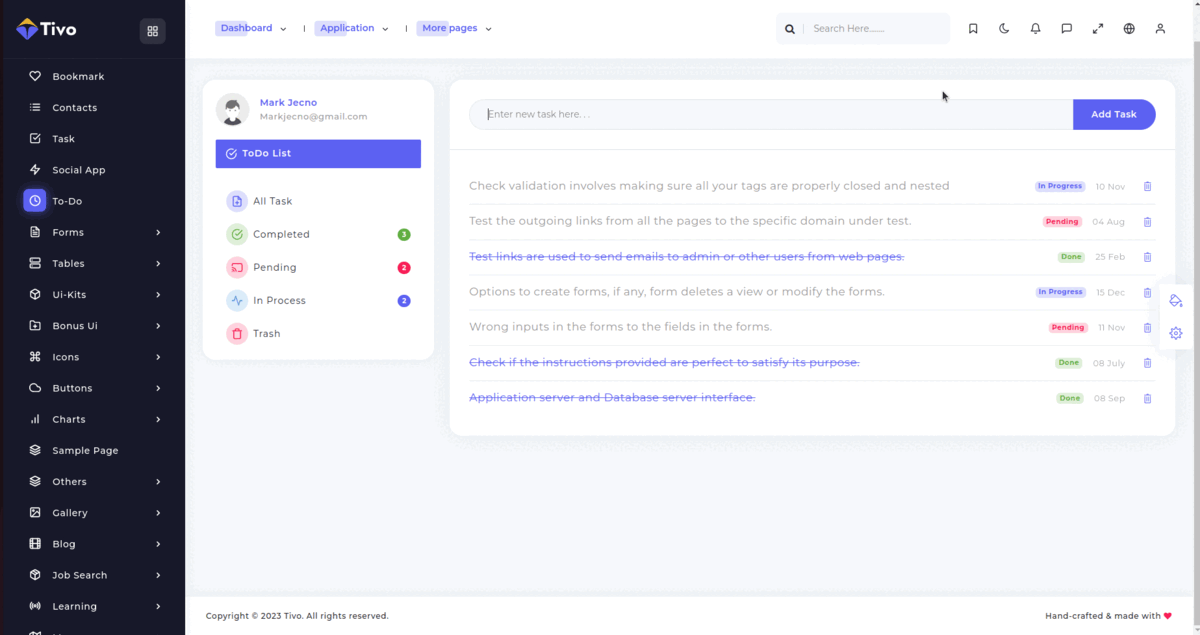This screenshot has height=635, width=1200.
Task: Click the 'Enter new task here' input field
Action: tap(770, 115)
